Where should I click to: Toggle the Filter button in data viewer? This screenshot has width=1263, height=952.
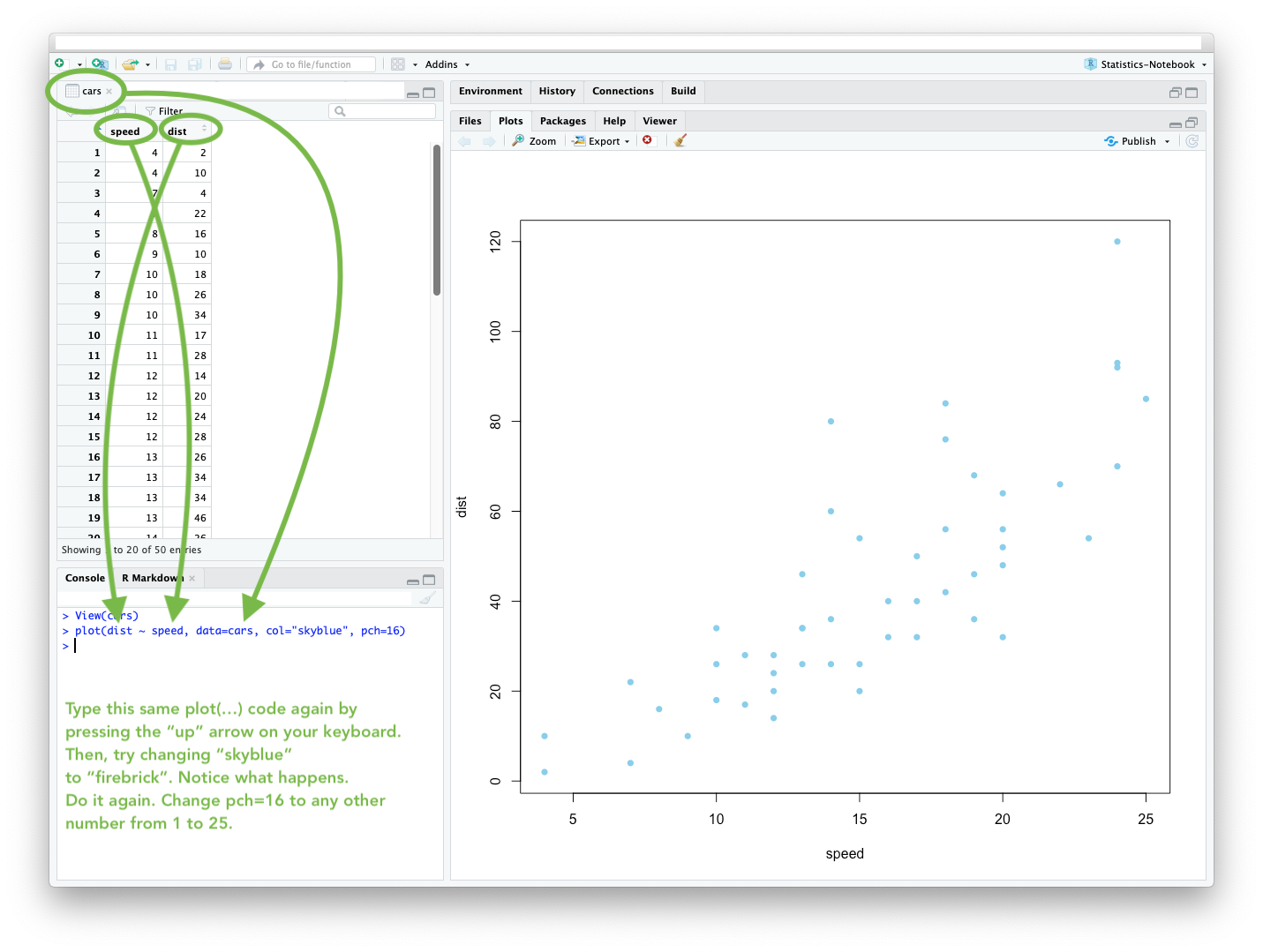pos(164,111)
